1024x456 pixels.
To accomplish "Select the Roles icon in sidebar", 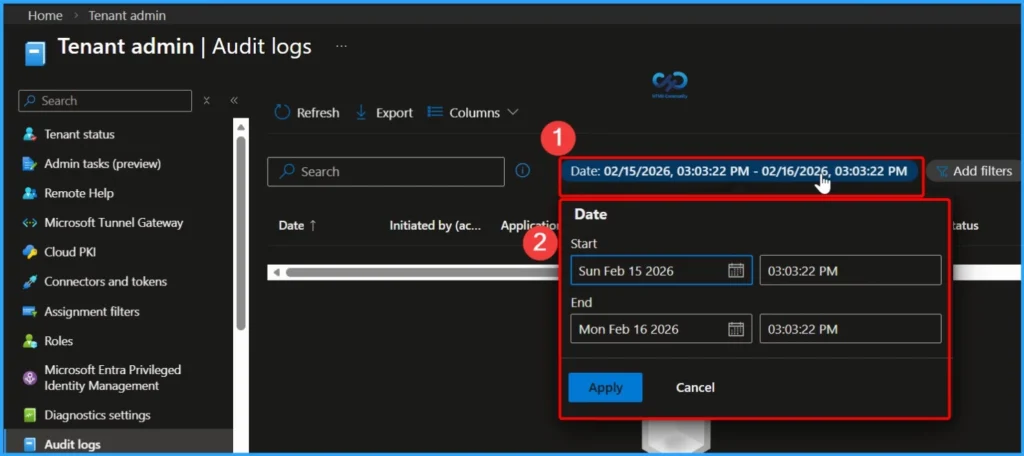I will pyautogui.click(x=29, y=341).
